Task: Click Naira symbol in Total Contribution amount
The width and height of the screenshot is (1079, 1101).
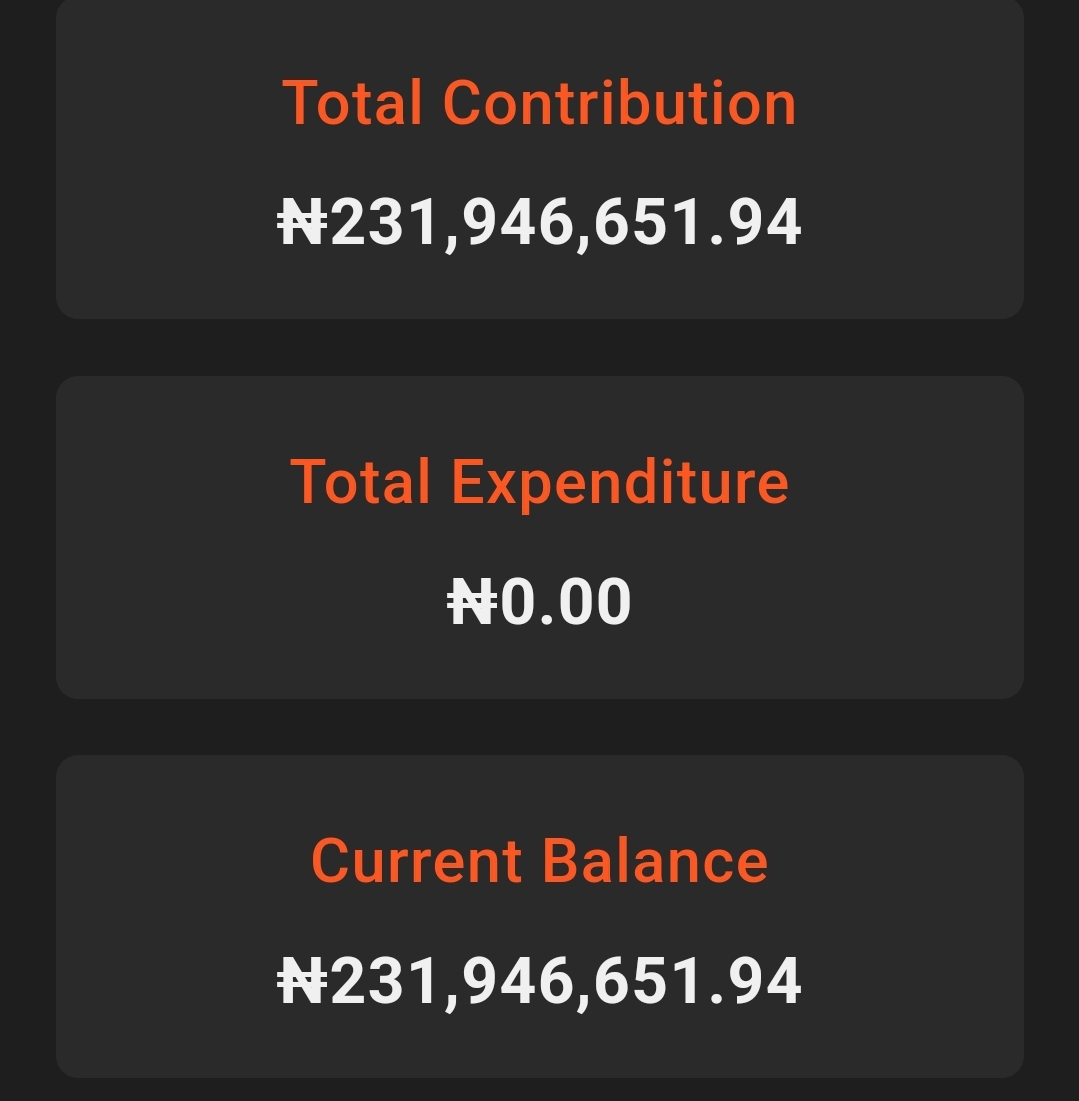Action: pyautogui.click(x=302, y=222)
